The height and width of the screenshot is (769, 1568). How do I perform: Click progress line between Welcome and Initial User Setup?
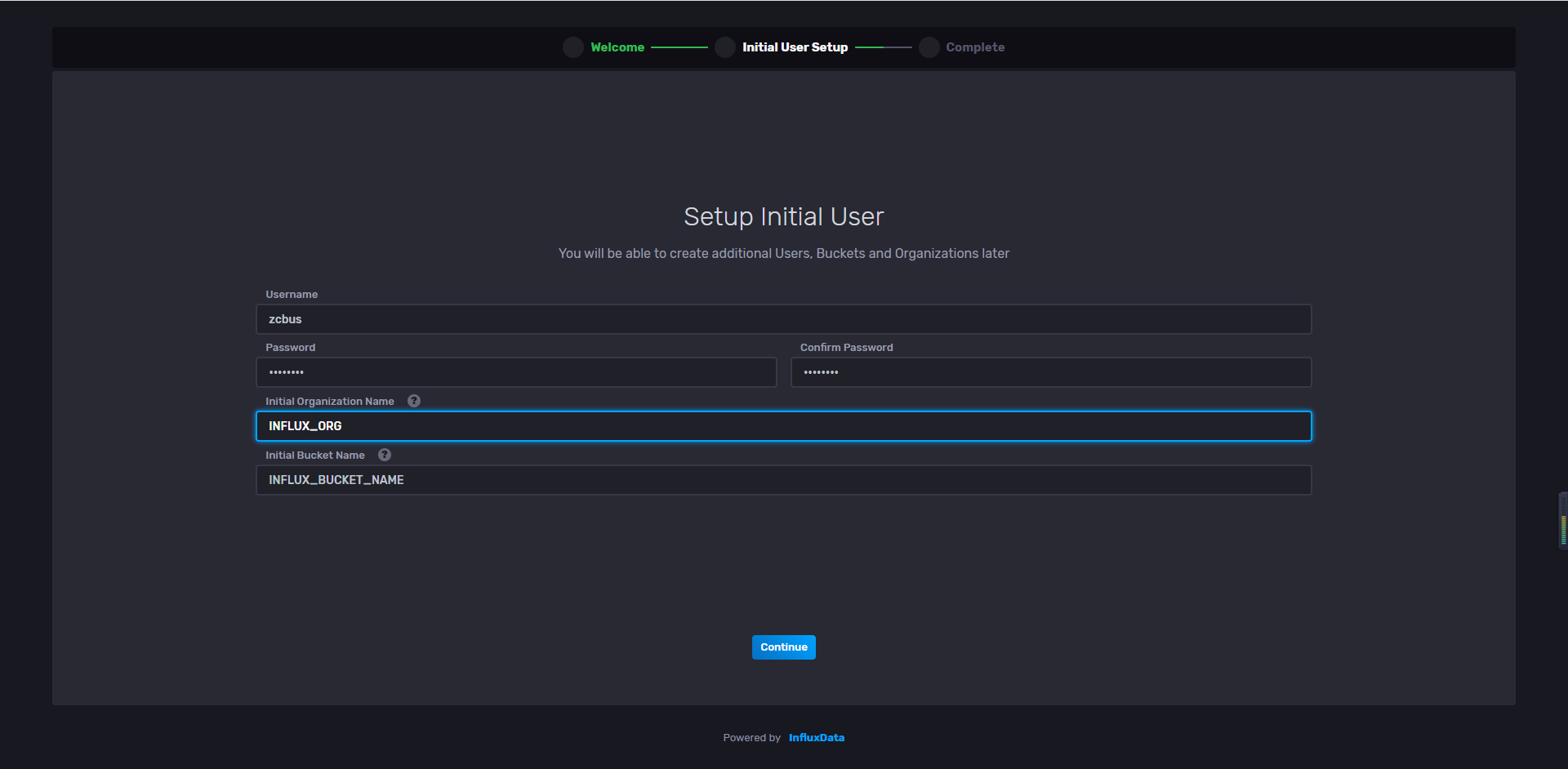click(x=679, y=47)
